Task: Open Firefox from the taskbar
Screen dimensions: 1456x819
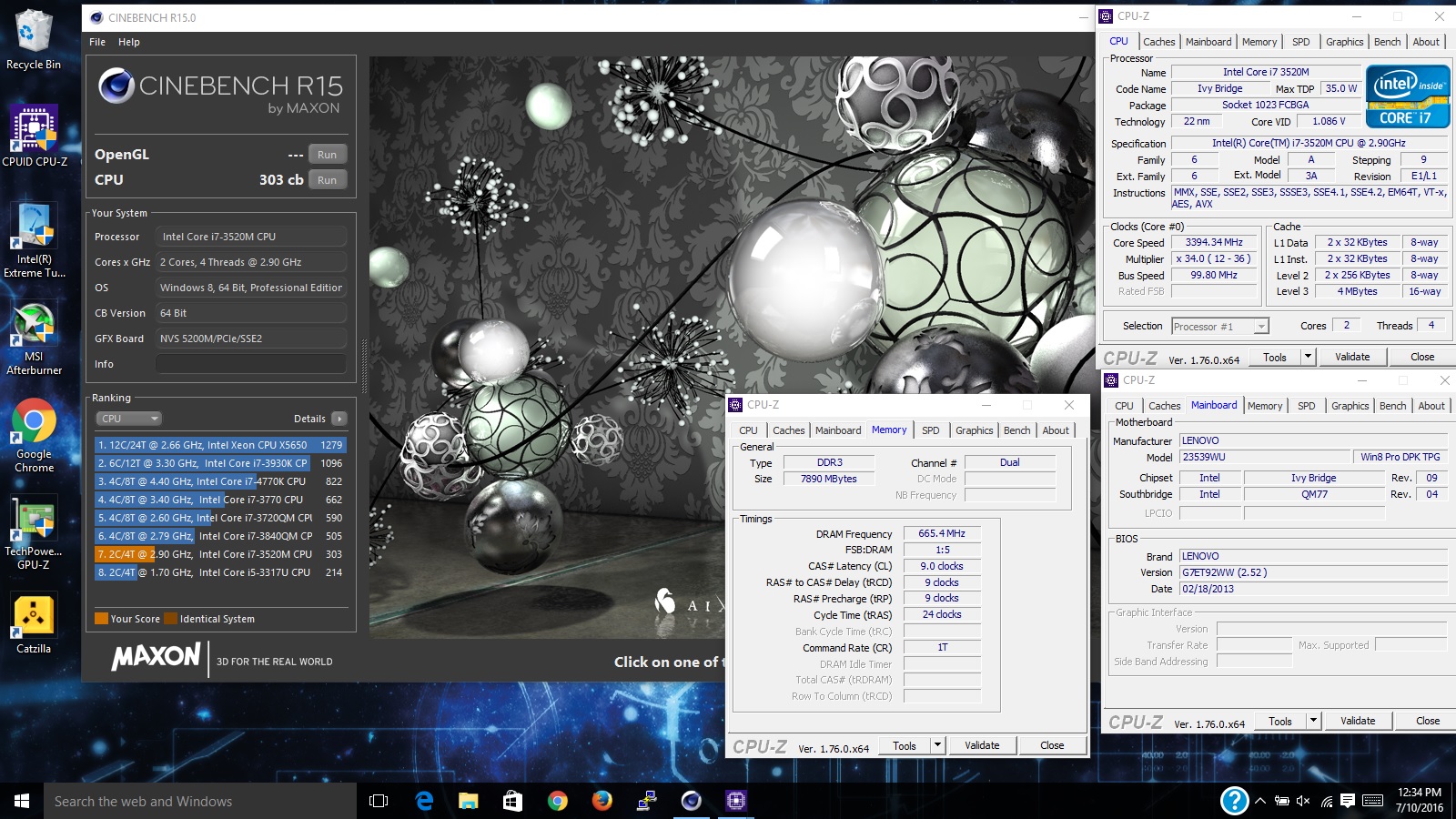Action: (602, 801)
